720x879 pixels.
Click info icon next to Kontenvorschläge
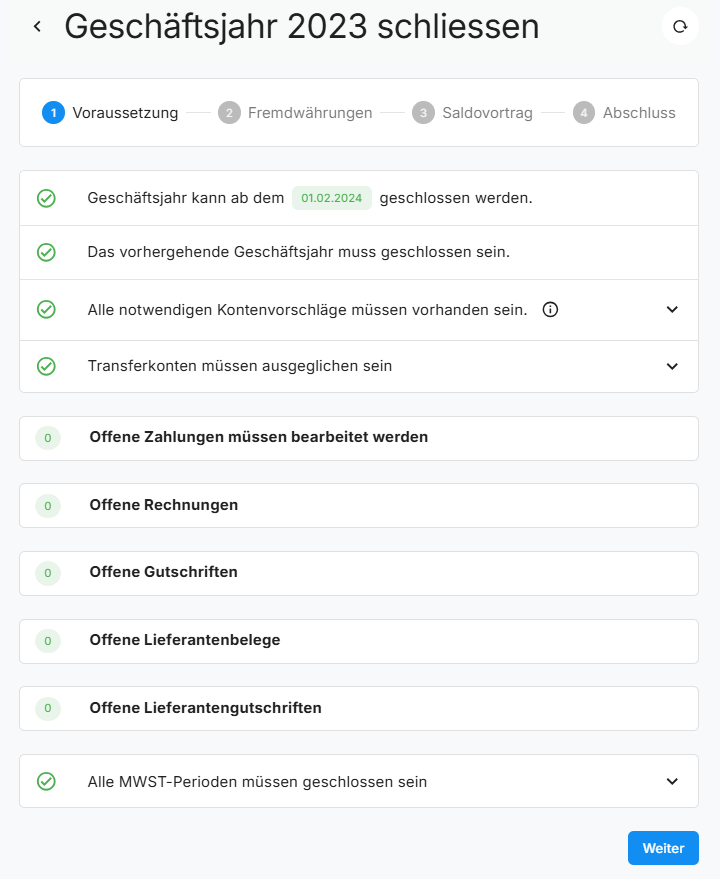pos(550,310)
